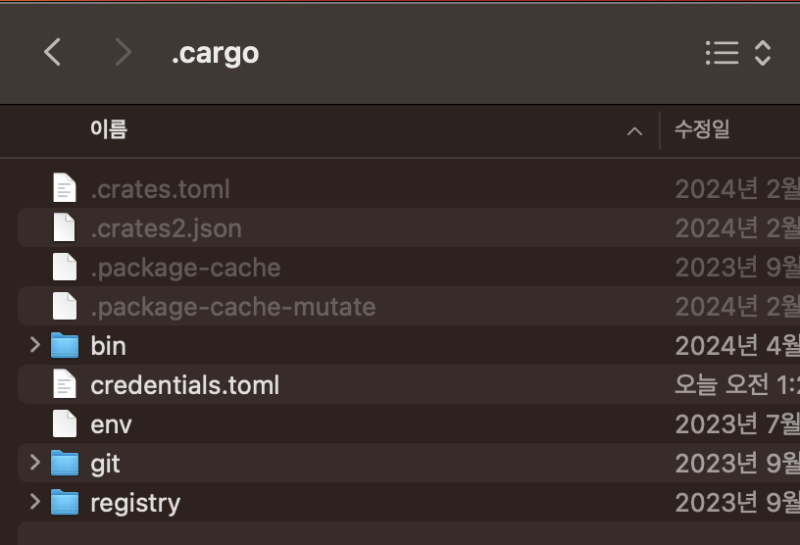This screenshot has height=545, width=800.
Task: Expand the registry folder disclosure arrow
Action: point(35,502)
